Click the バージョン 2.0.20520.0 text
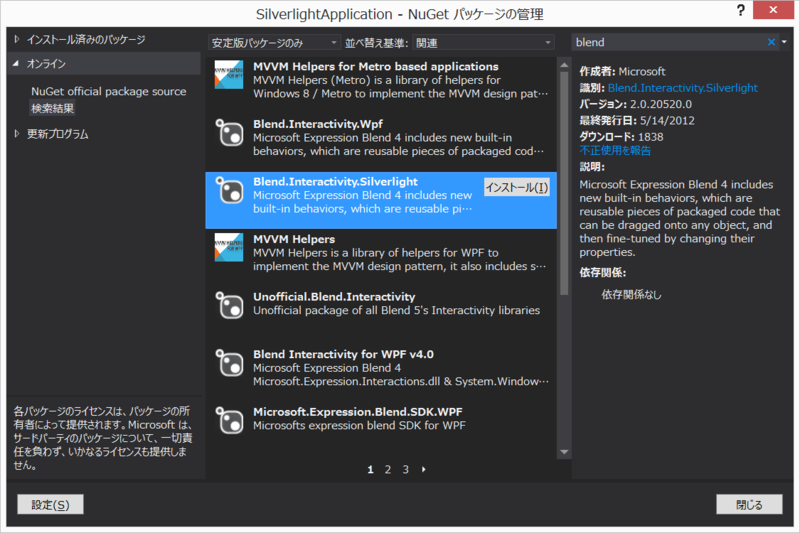This screenshot has width=800, height=533. point(636,104)
